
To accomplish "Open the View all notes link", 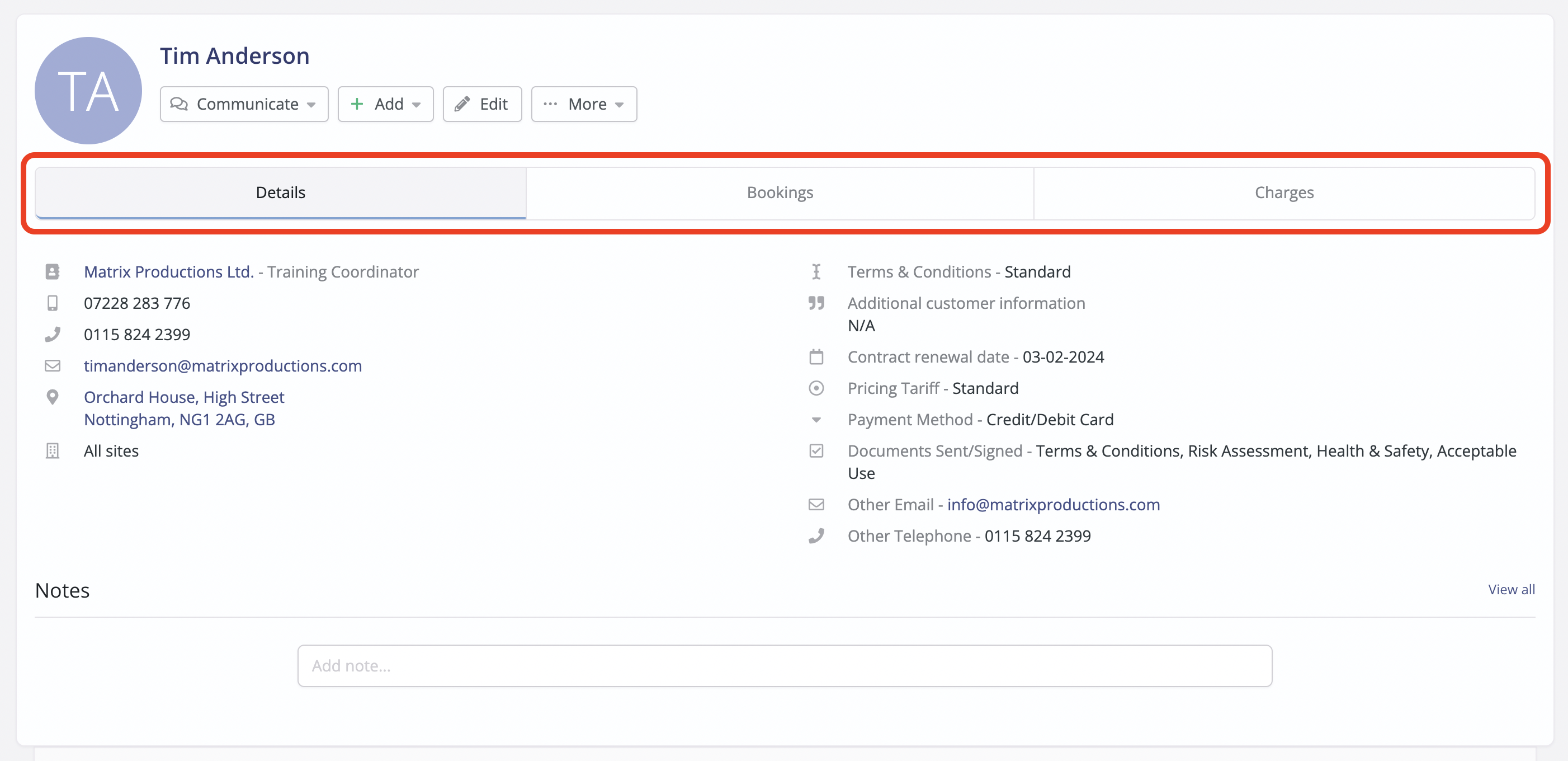I will 1512,589.
